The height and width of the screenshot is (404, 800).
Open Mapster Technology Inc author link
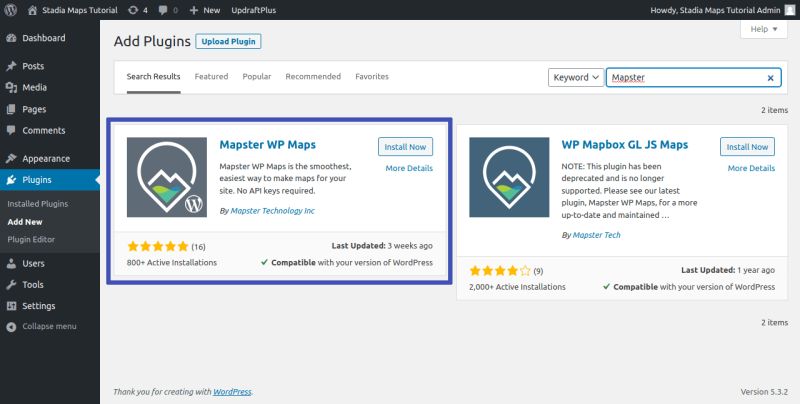tap(272, 211)
